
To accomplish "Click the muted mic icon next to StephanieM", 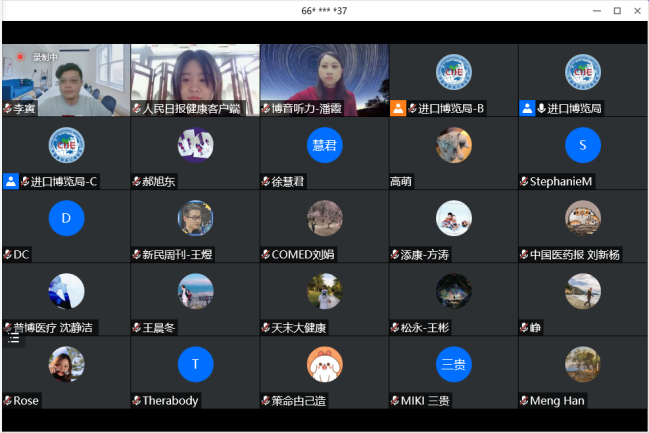I will point(524,182).
